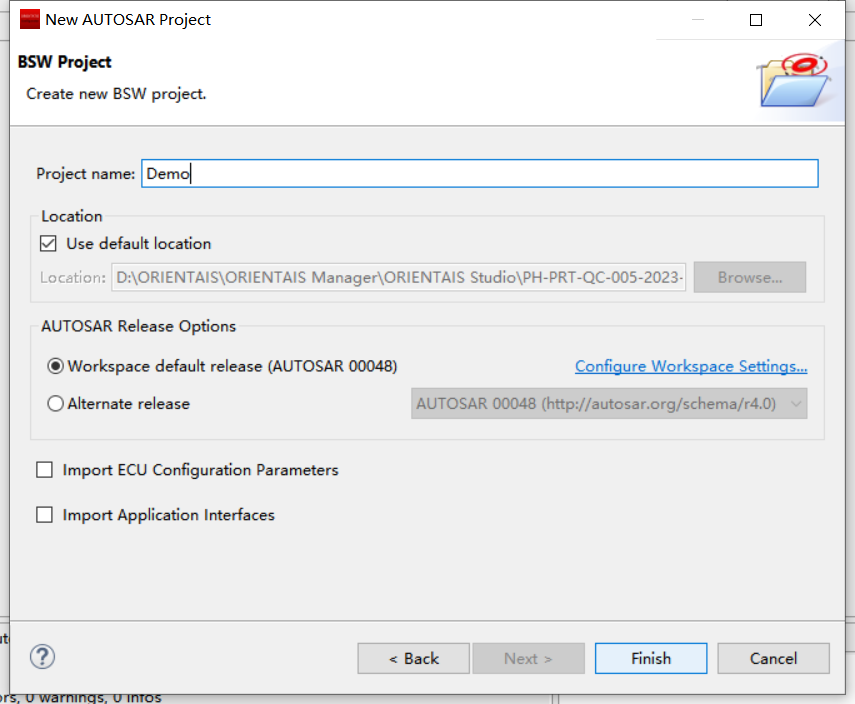855x704 pixels.
Task: Select Workspace default release radio option
Action: pyautogui.click(x=56, y=367)
